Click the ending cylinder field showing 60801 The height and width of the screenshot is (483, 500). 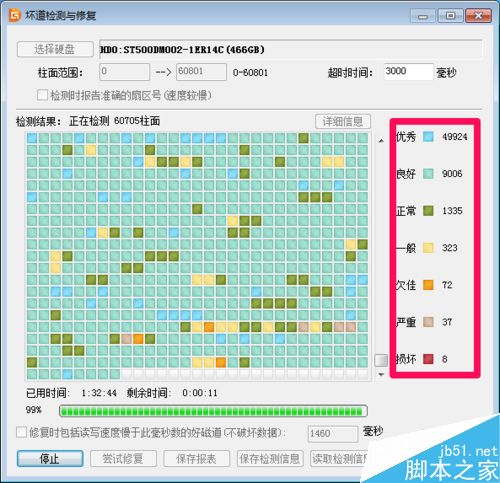coord(201,72)
